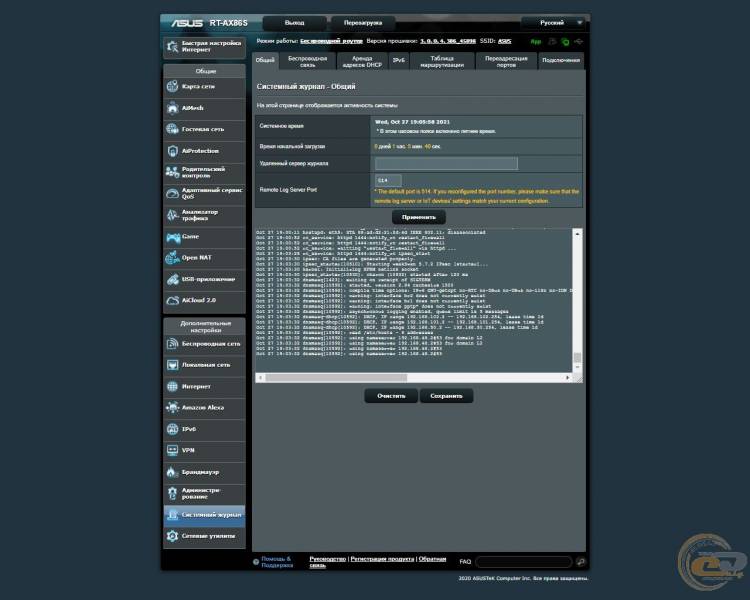Focus the remote log server address field
The height and width of the screenshot is (600, 750).
(446, 164)
